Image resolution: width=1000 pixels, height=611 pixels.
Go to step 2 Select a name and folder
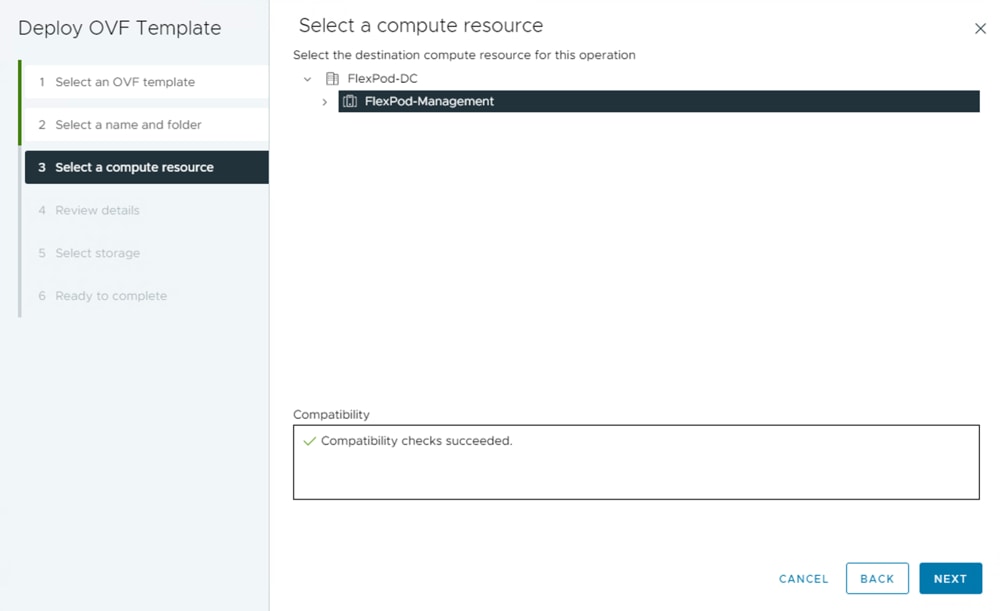tap(128, 125)
